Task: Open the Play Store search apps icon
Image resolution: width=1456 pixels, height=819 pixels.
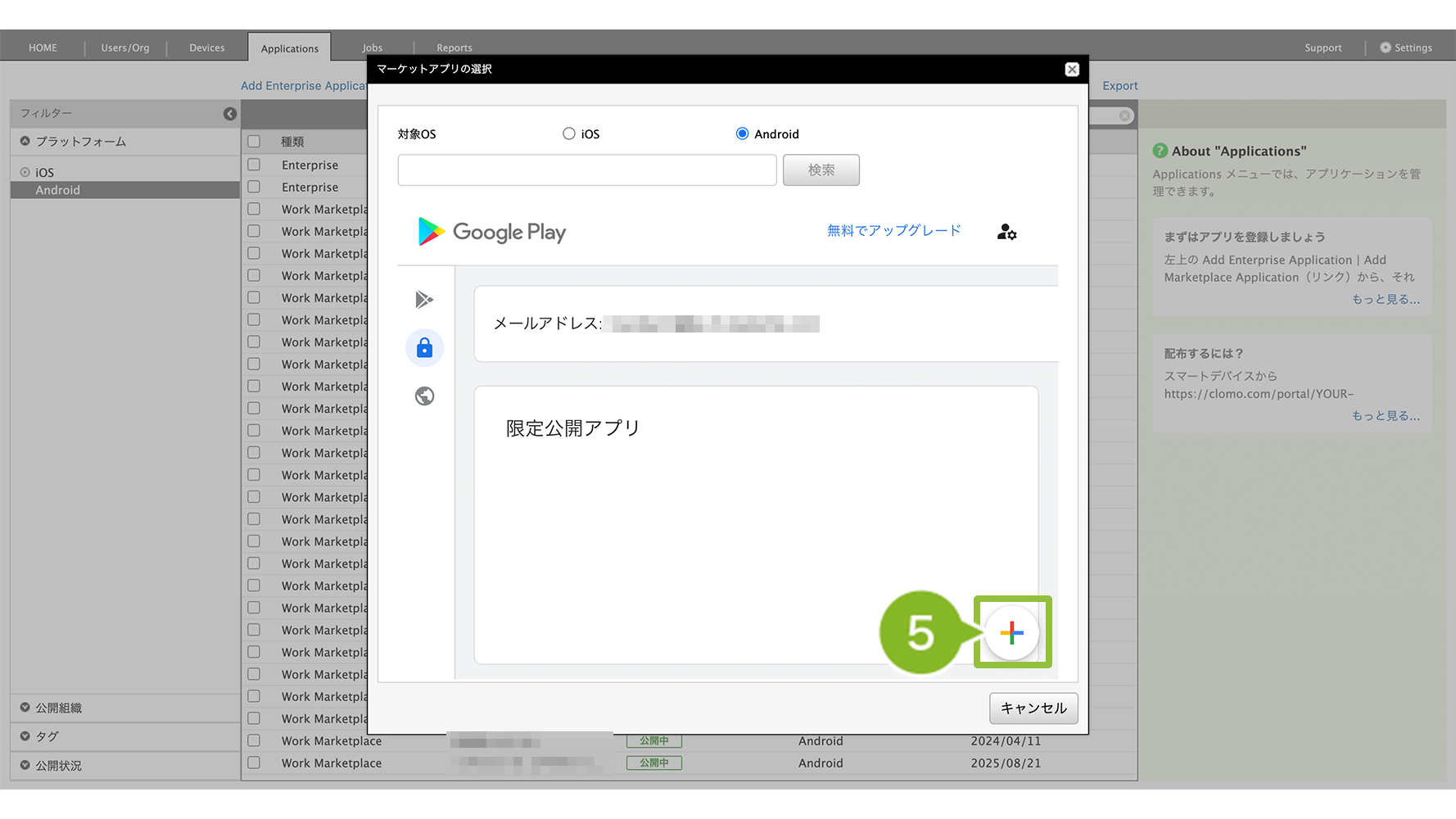Action: 424,300
